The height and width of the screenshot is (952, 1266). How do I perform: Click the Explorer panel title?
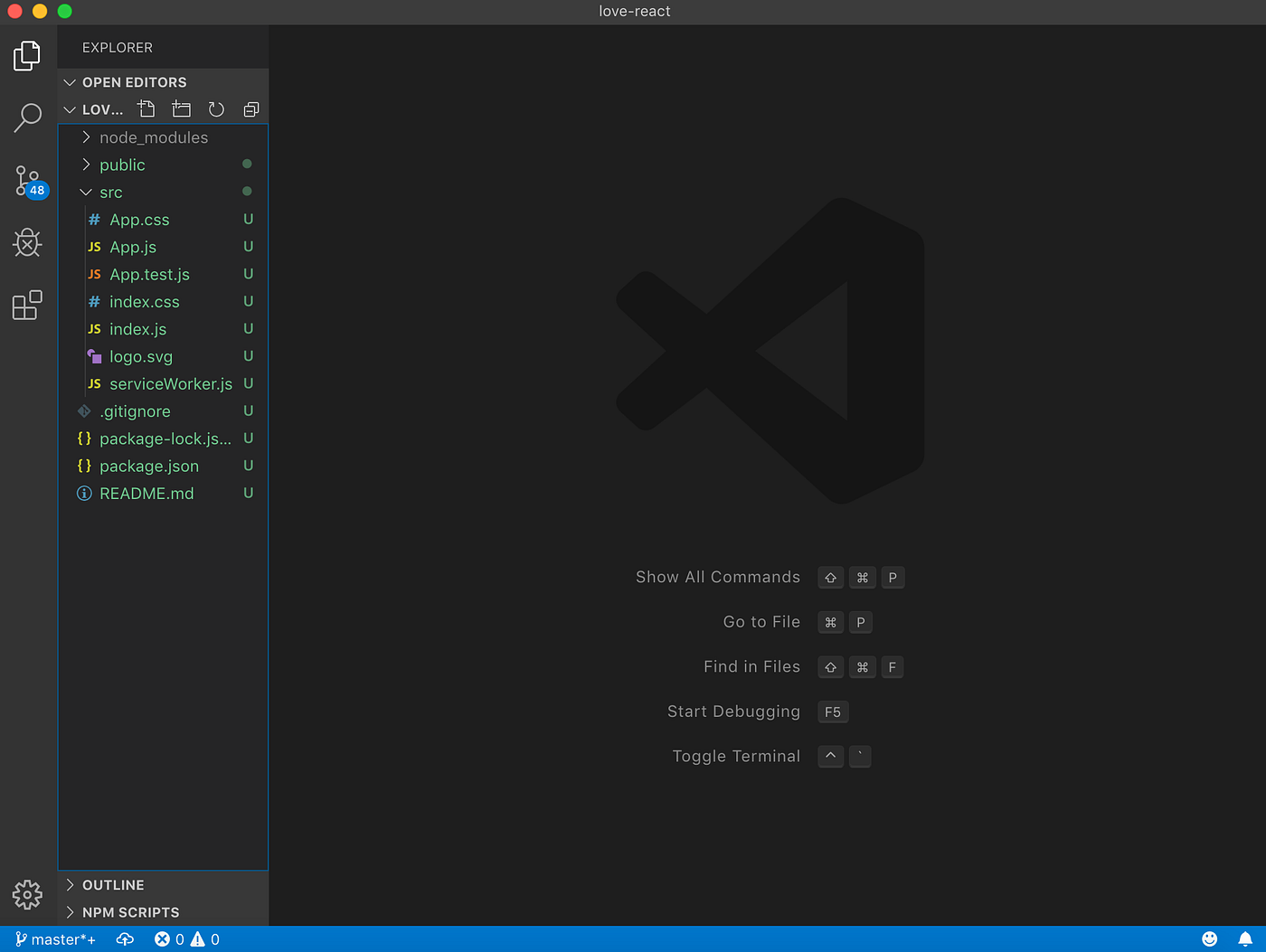118,48
